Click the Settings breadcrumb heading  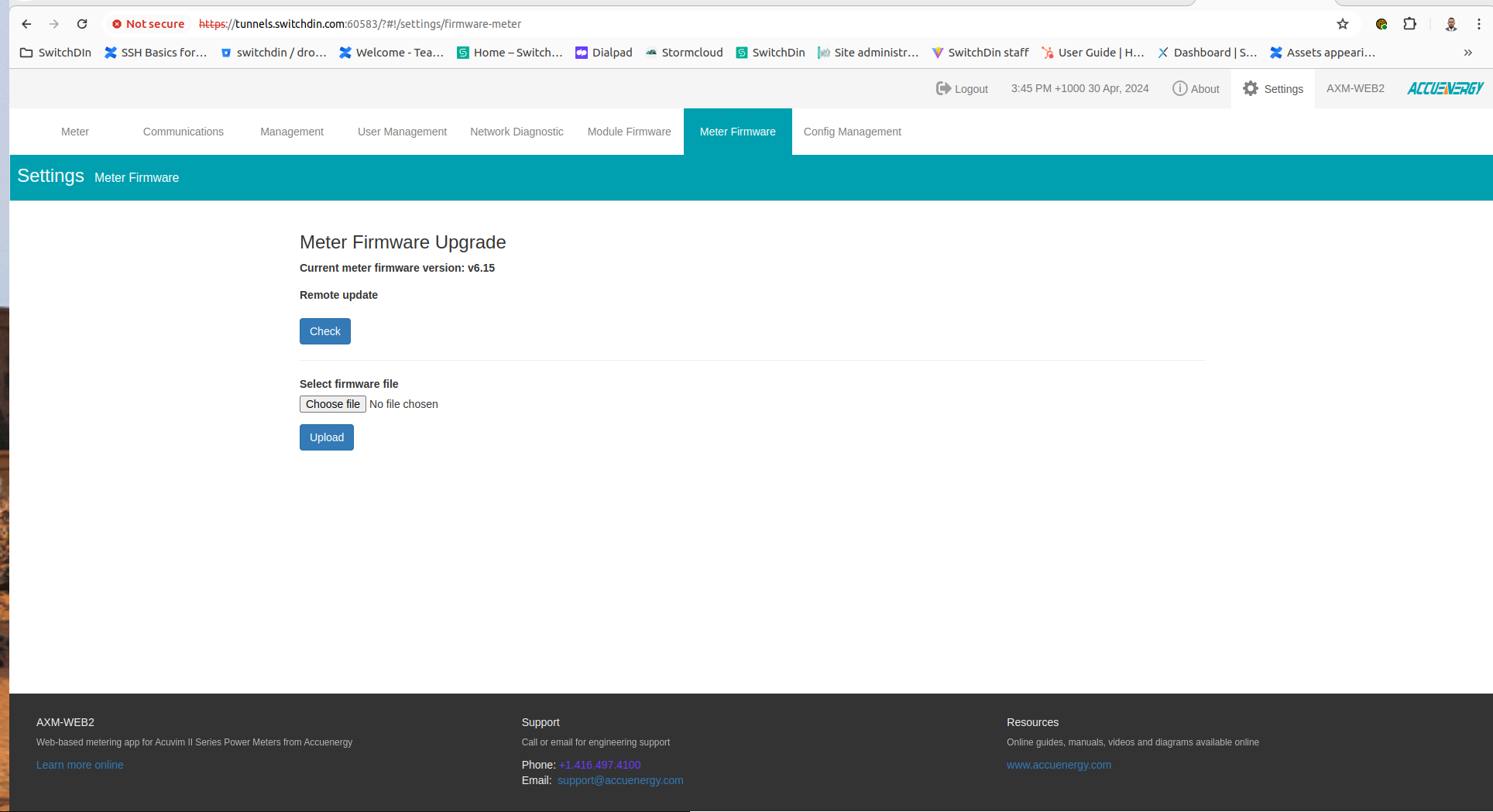point(51,176)
